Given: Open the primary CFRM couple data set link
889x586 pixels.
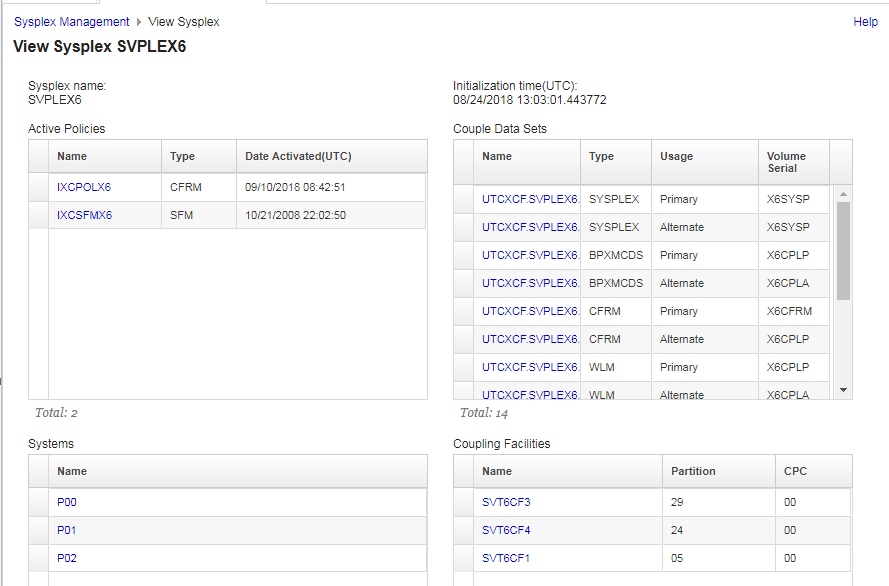Looking at the screenshot, I should tap(530, 311).
